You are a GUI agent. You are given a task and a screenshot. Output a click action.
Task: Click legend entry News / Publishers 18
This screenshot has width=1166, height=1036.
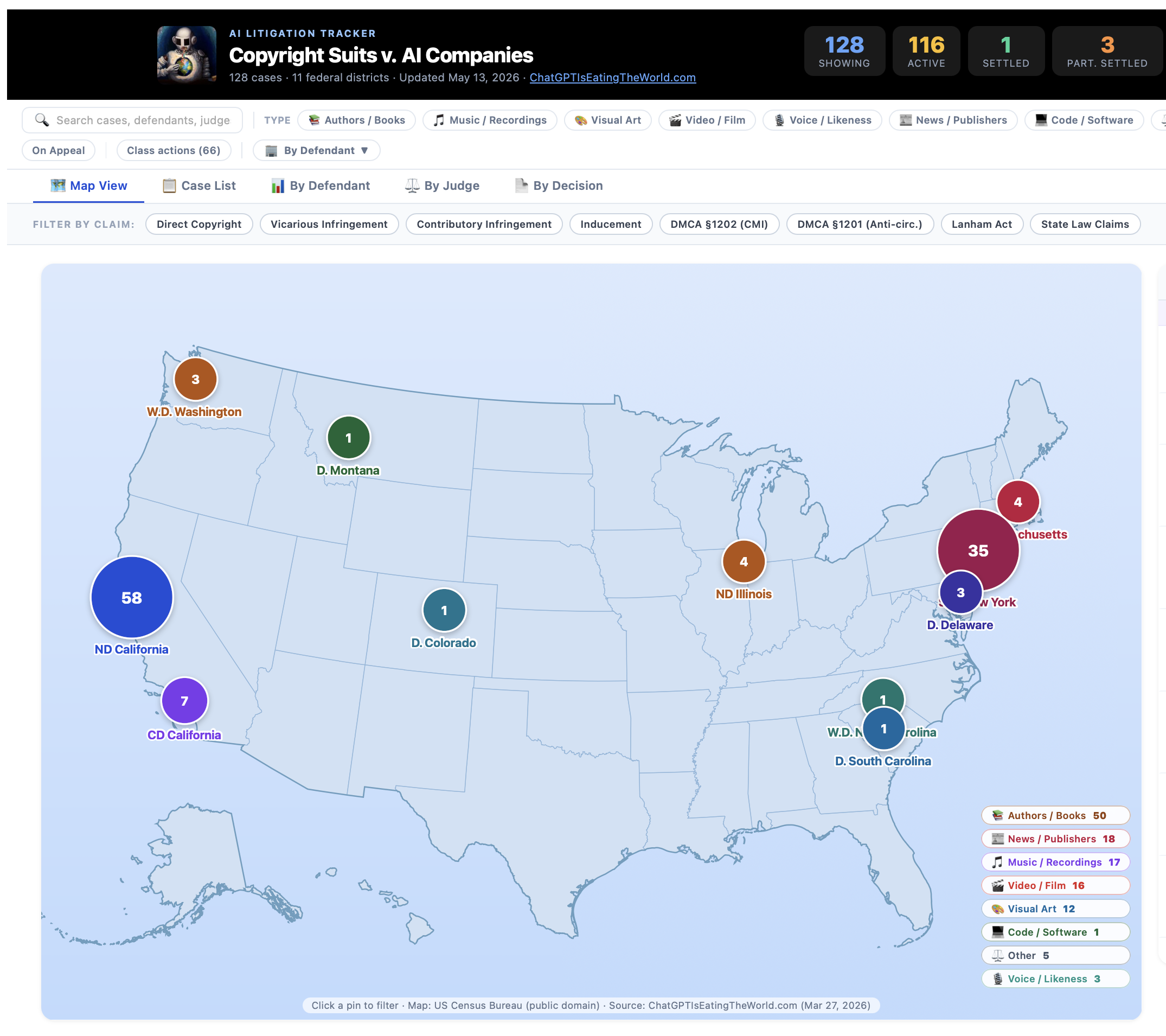(x=1055, y=838)
